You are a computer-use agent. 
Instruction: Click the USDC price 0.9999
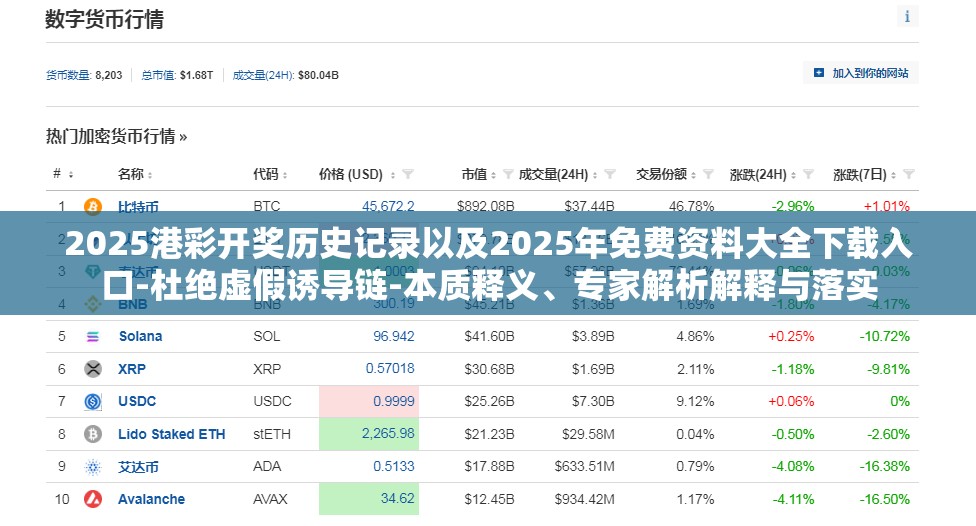point(393,402)
